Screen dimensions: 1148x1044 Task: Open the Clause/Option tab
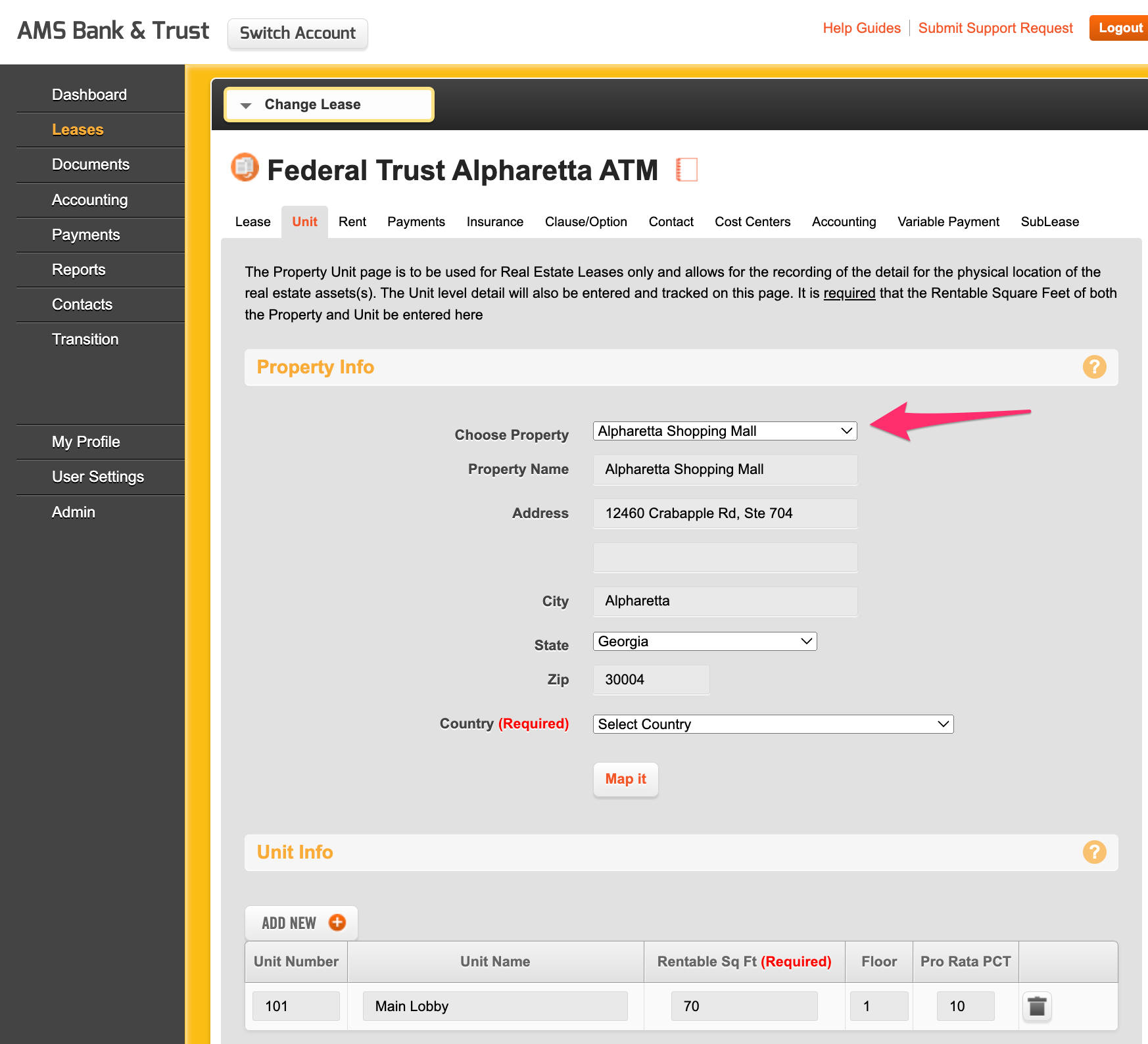pos(585,222)
